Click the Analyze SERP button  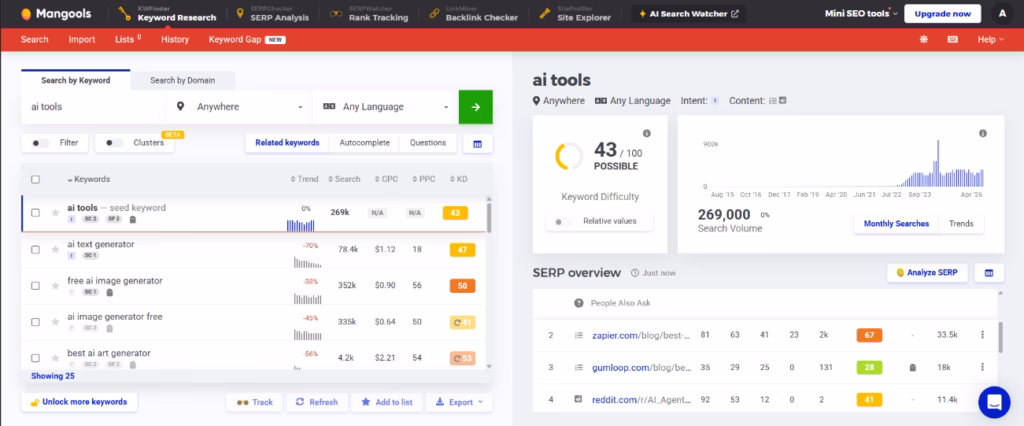pyautogui.click(x=927, y=272)
